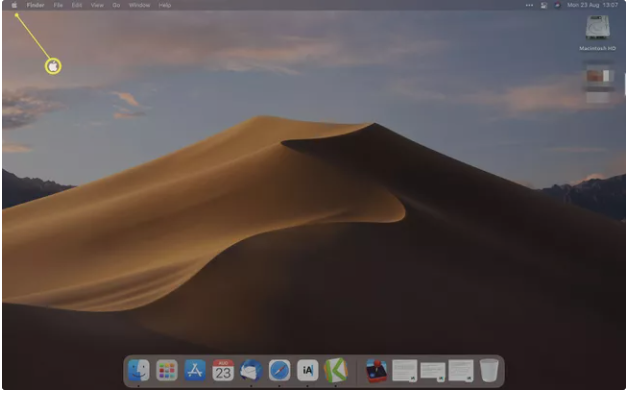Click the date and time clock
631x394 pixels.
coord(592,5)
